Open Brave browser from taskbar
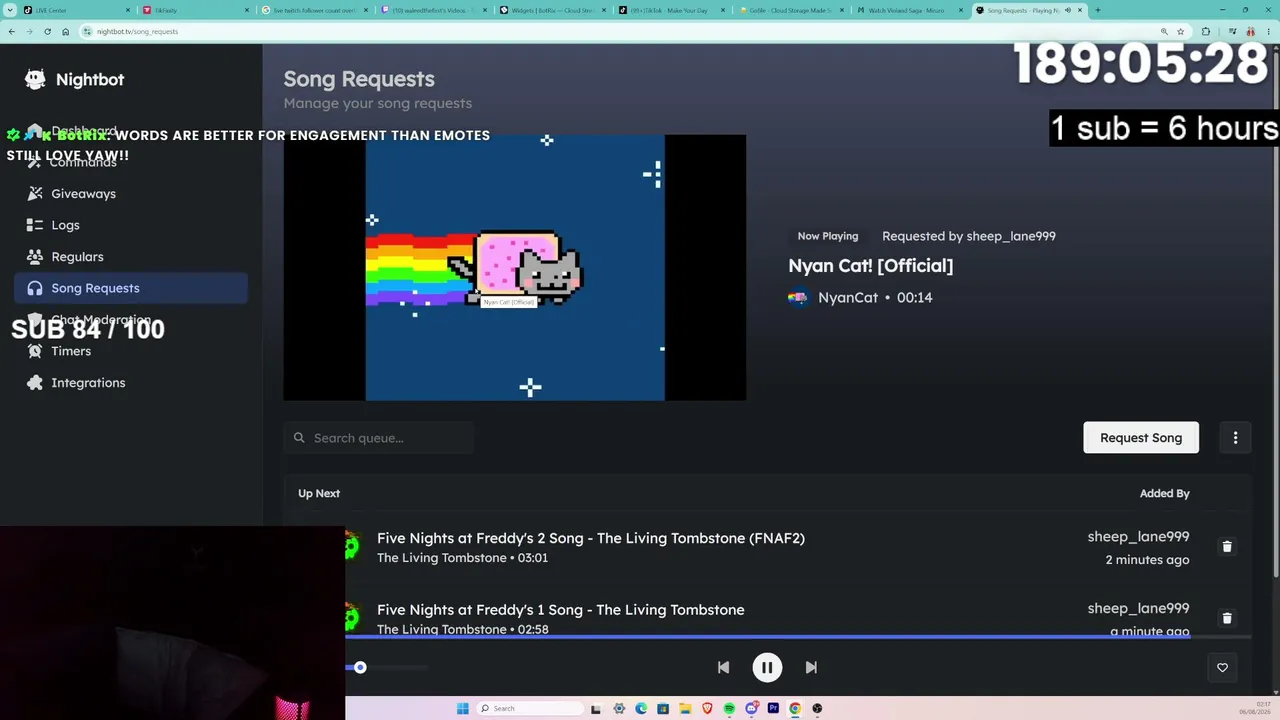Image resolution: width=1280 pixels, height=720 pixels. (x=707, y=709)
